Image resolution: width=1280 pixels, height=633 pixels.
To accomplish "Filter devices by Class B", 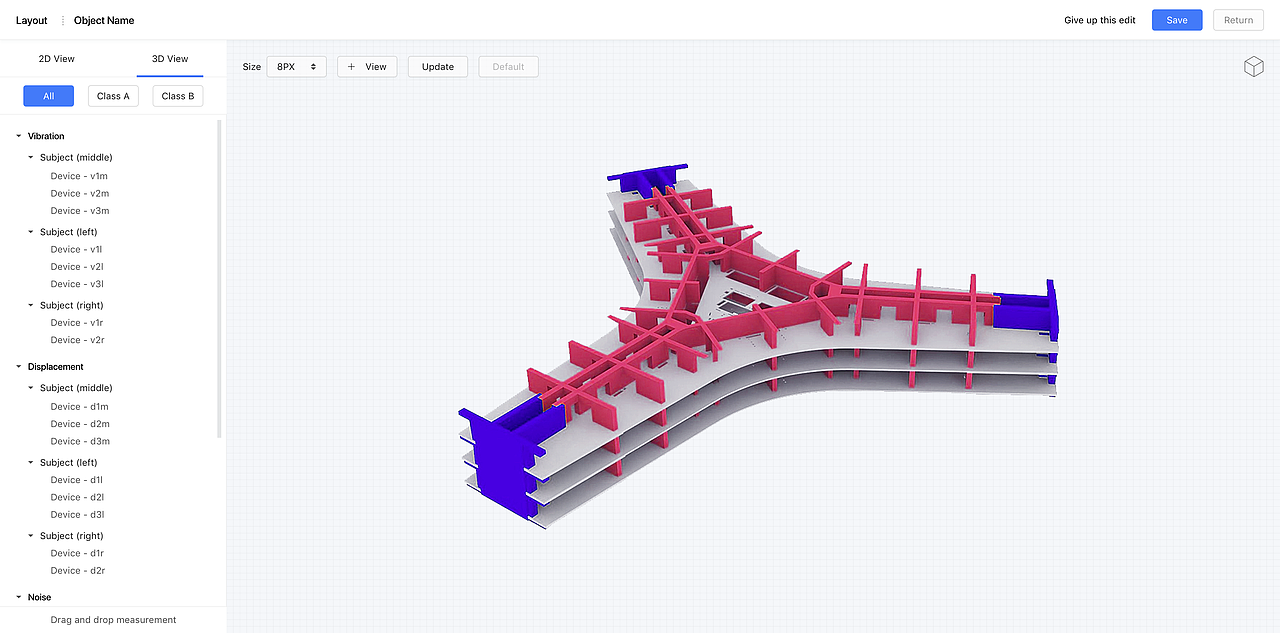I will pos(178,96).
